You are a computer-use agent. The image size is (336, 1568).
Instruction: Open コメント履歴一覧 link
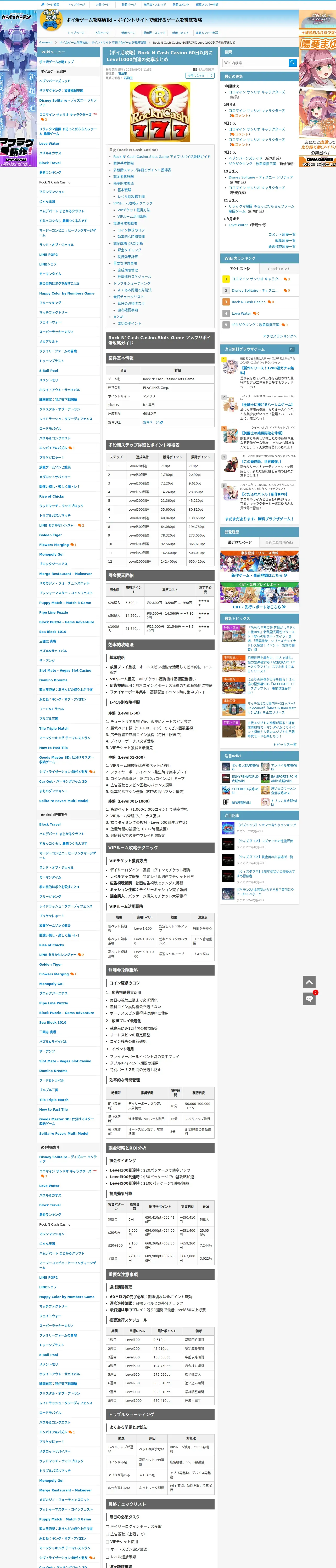click(282, 234)
